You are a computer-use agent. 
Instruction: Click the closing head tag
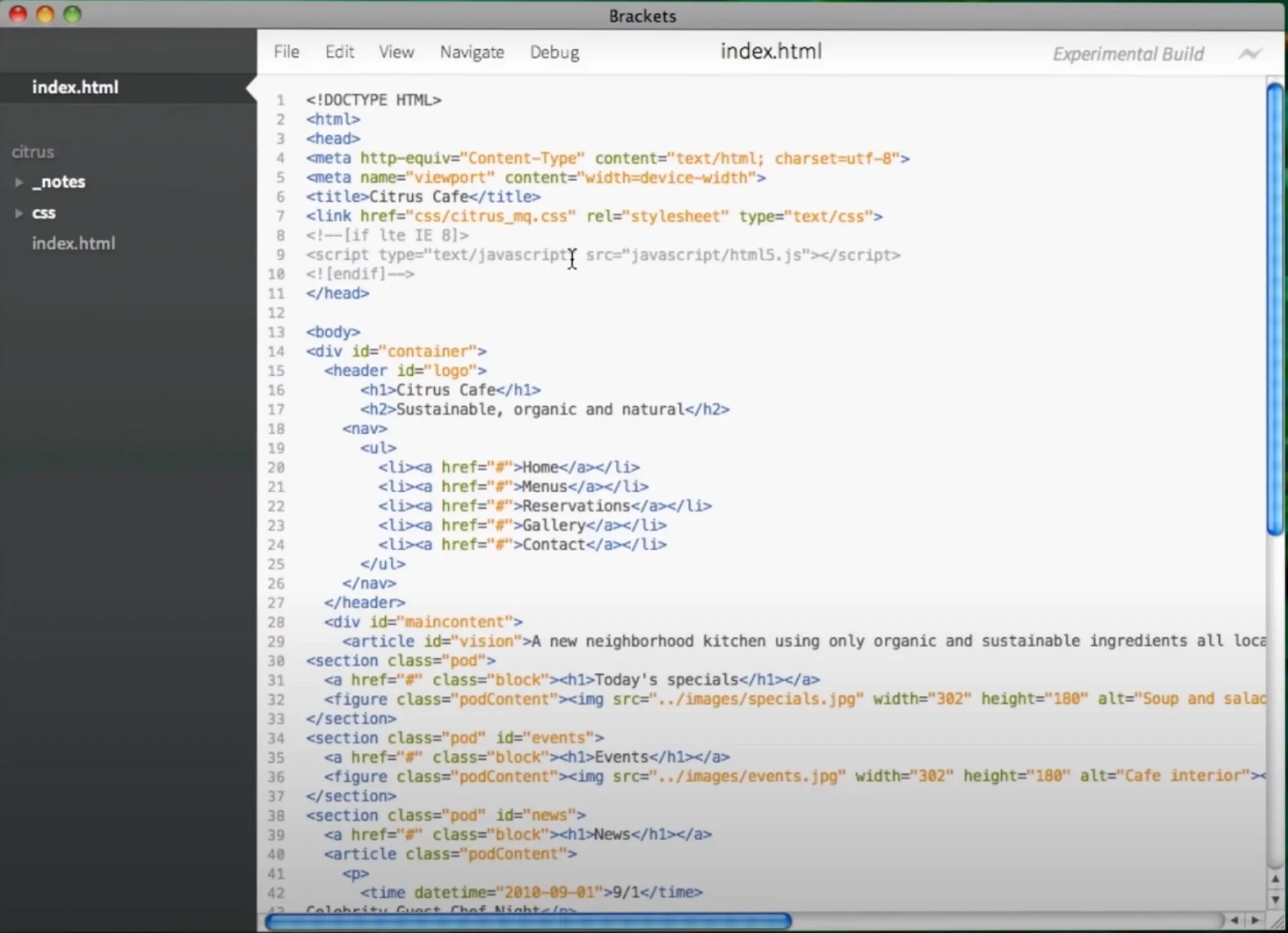point(337,294)
